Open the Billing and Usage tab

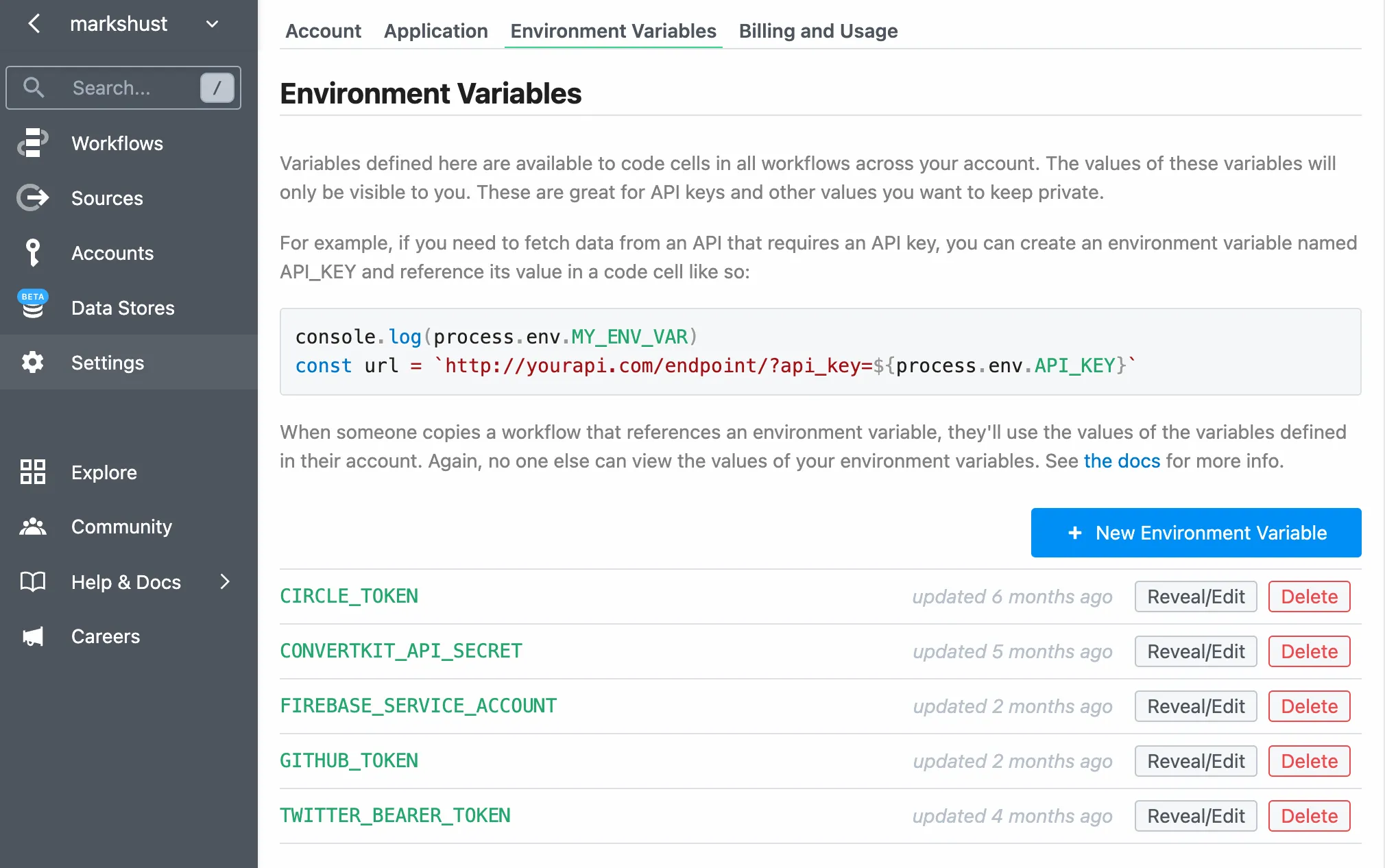(818, 31)
